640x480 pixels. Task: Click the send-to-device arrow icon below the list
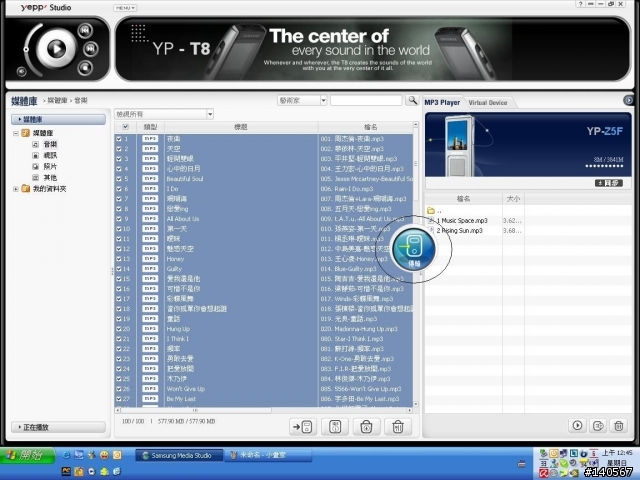303,427
